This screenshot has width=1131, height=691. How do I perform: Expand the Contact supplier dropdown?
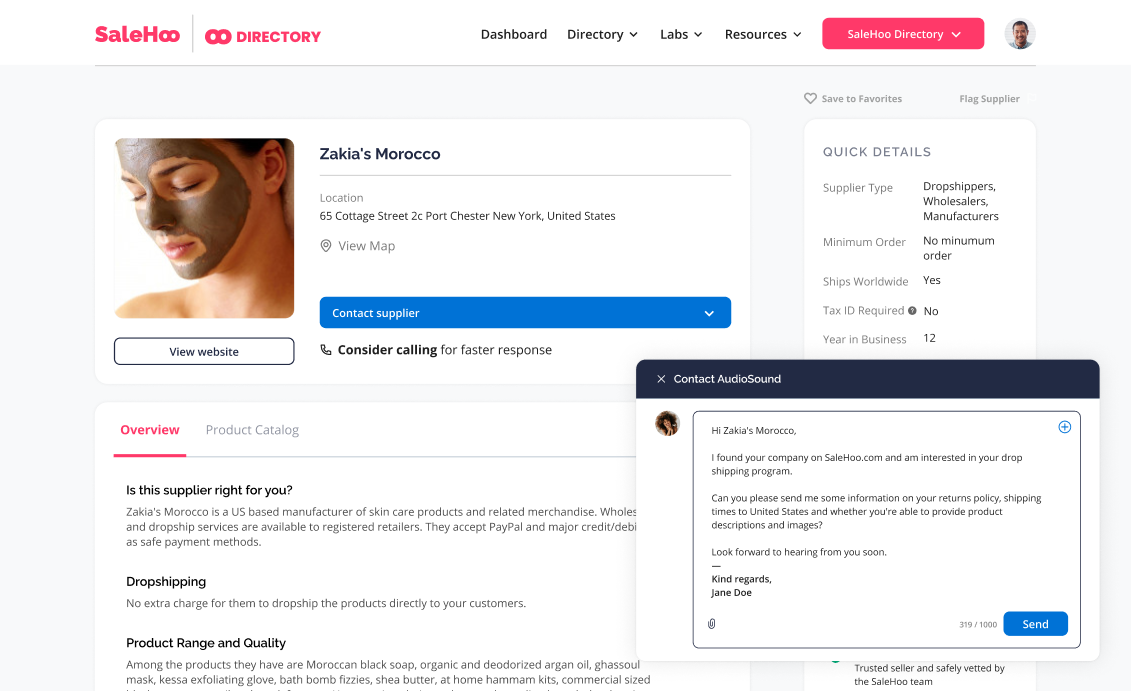pos(525,312)
